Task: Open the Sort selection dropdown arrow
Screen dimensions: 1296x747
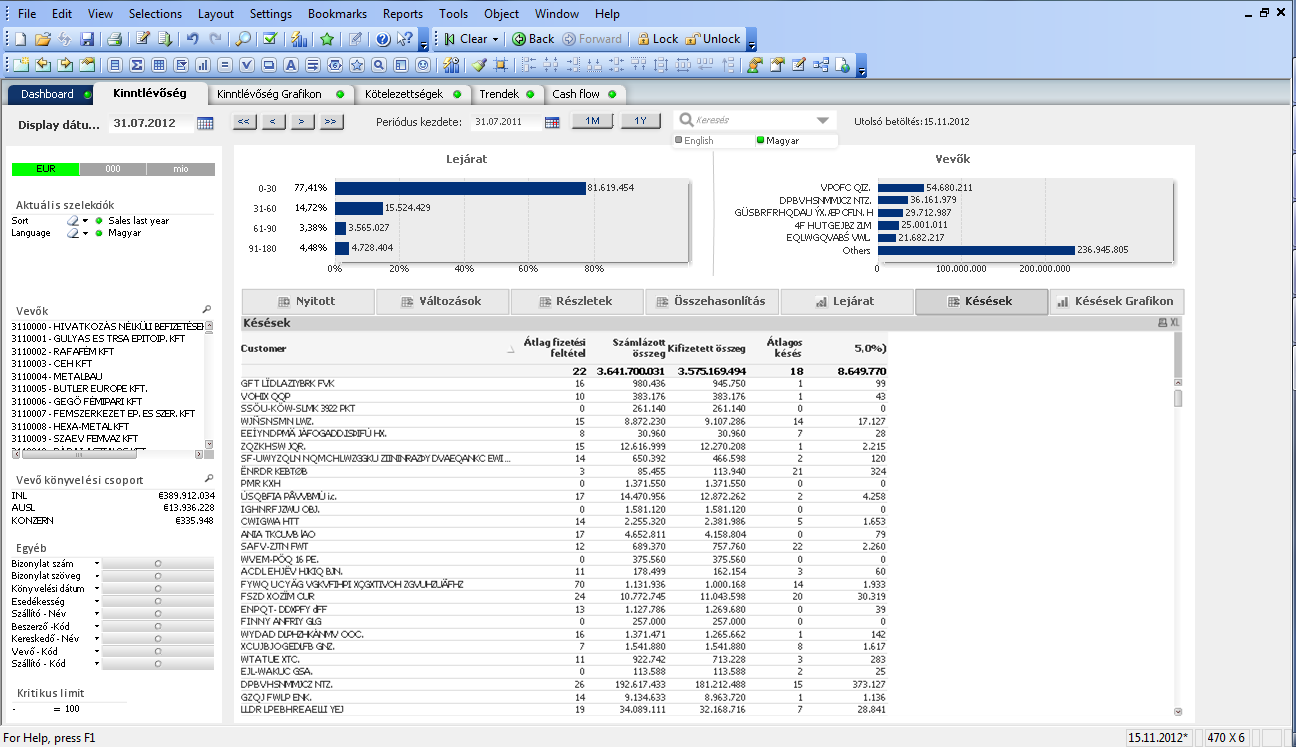Action: pos(85,220)
